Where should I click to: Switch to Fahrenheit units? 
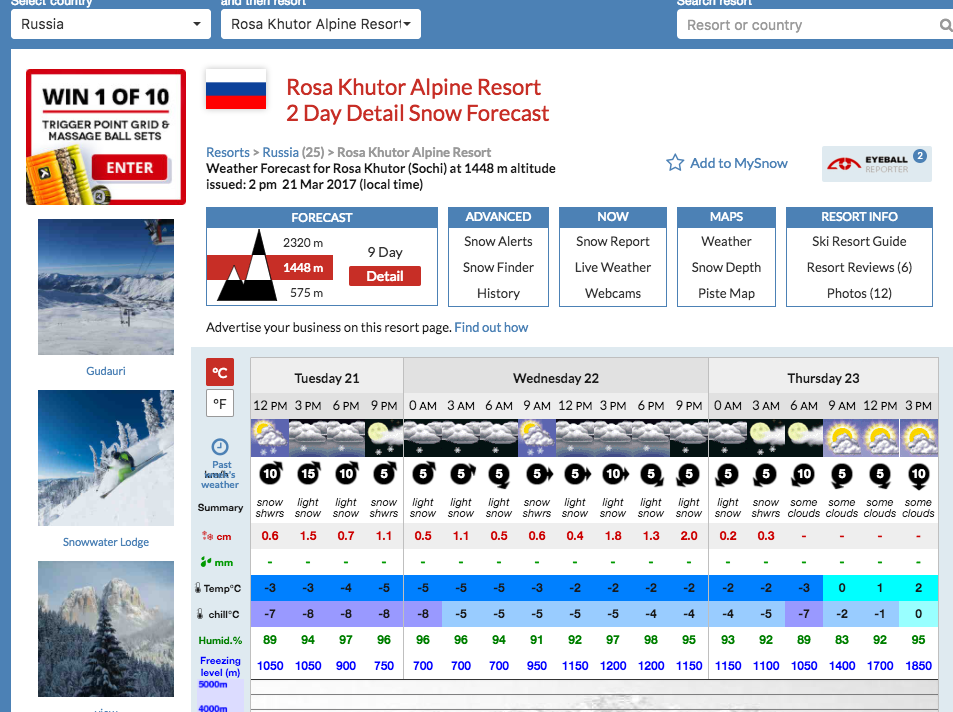219,404
